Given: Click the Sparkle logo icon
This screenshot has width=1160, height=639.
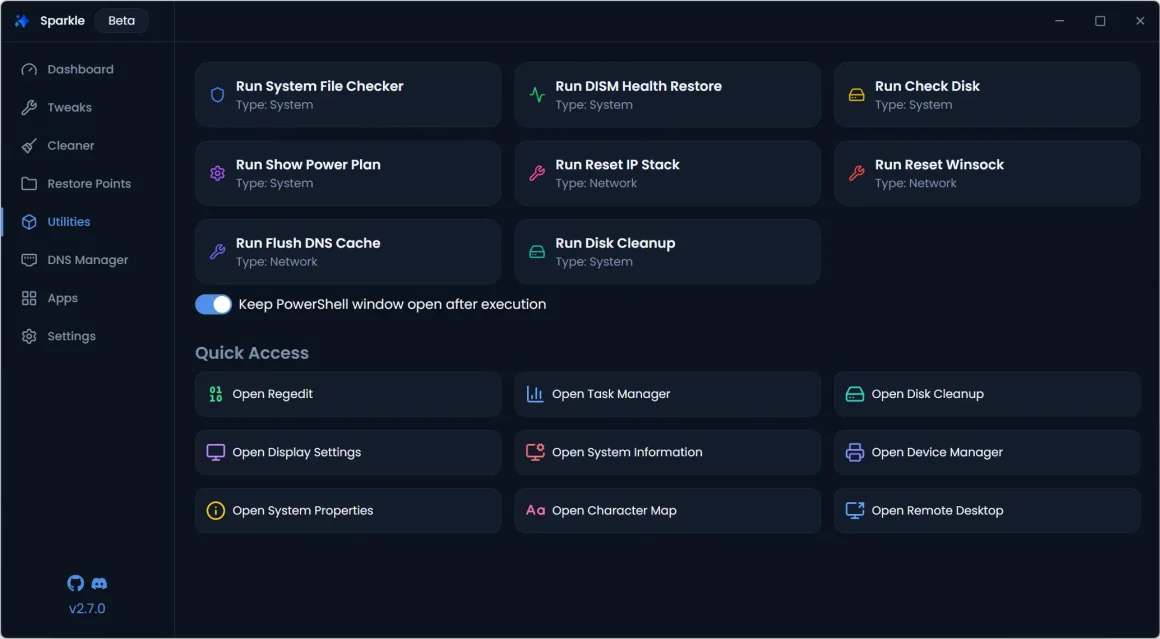Looking at the screenshot, I should pyautogui.click(x=21, y=21).
